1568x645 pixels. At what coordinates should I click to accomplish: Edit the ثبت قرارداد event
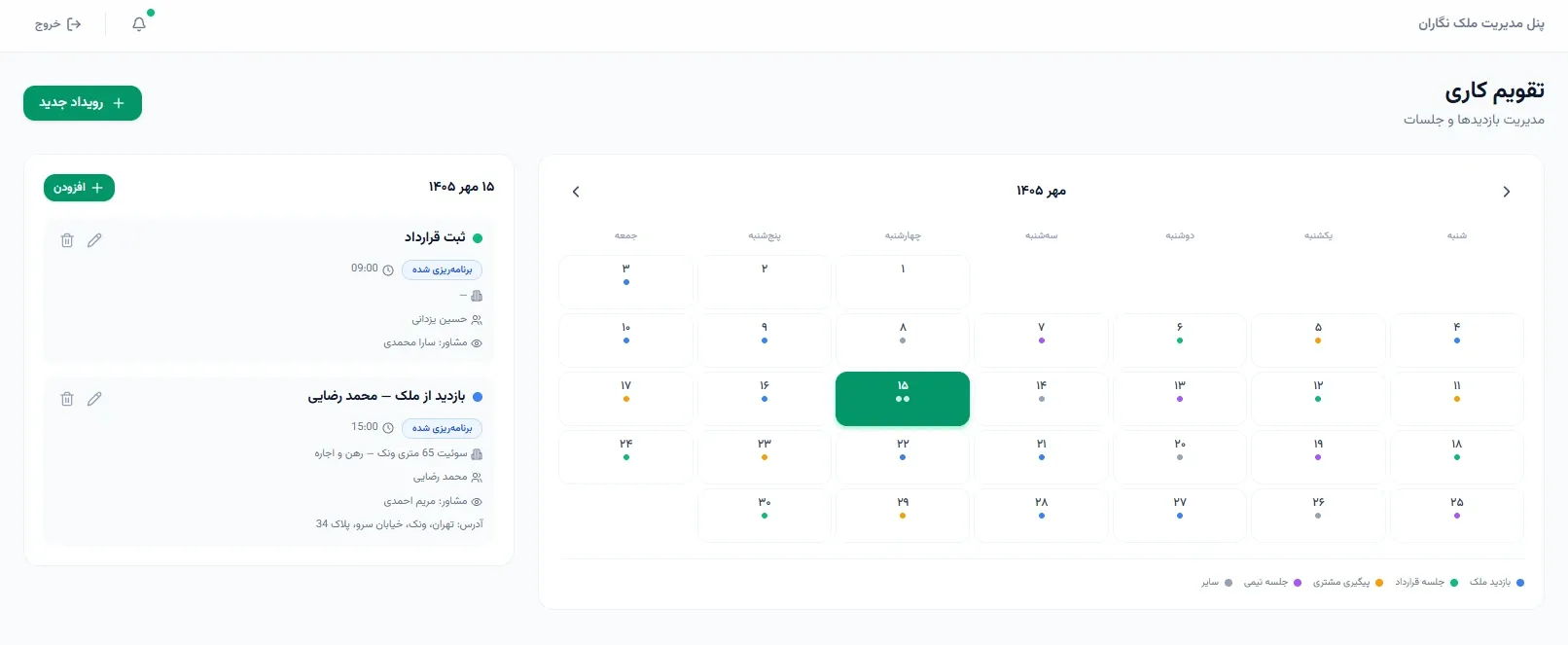(94, 240)
